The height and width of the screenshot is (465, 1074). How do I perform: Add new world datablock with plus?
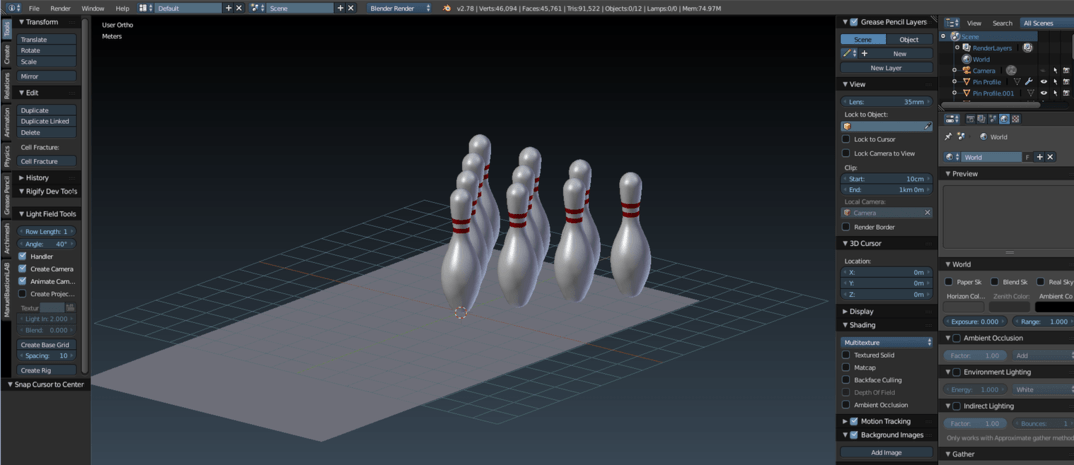[x=1039, y=157]
